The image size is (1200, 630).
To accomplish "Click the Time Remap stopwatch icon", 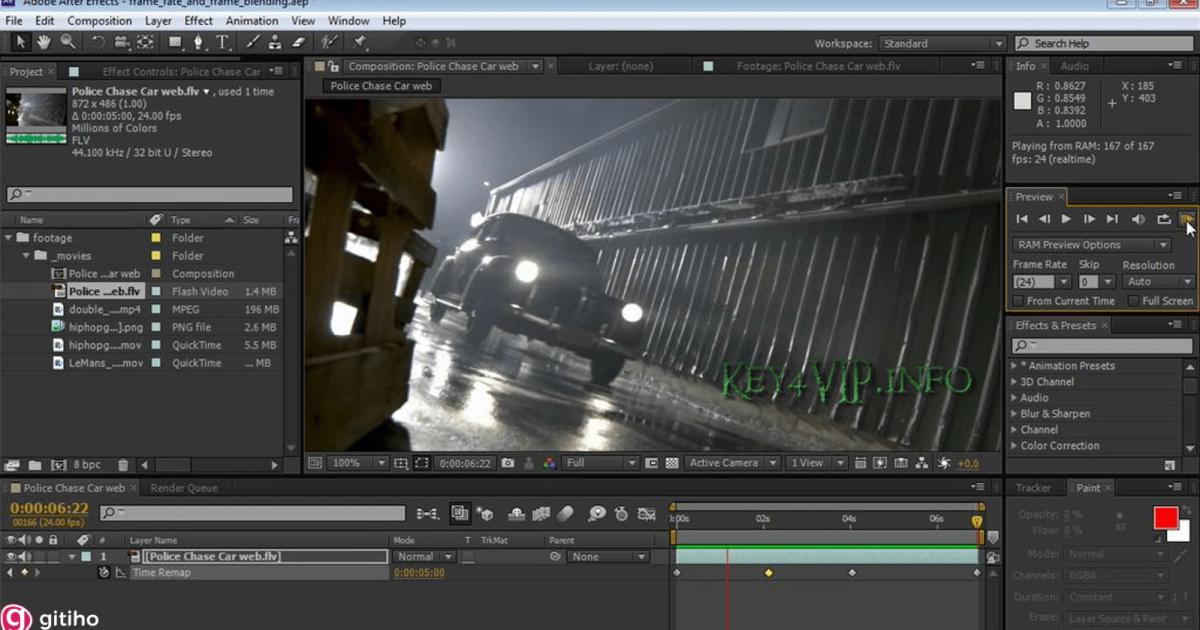I will click(x=103, y=573).
